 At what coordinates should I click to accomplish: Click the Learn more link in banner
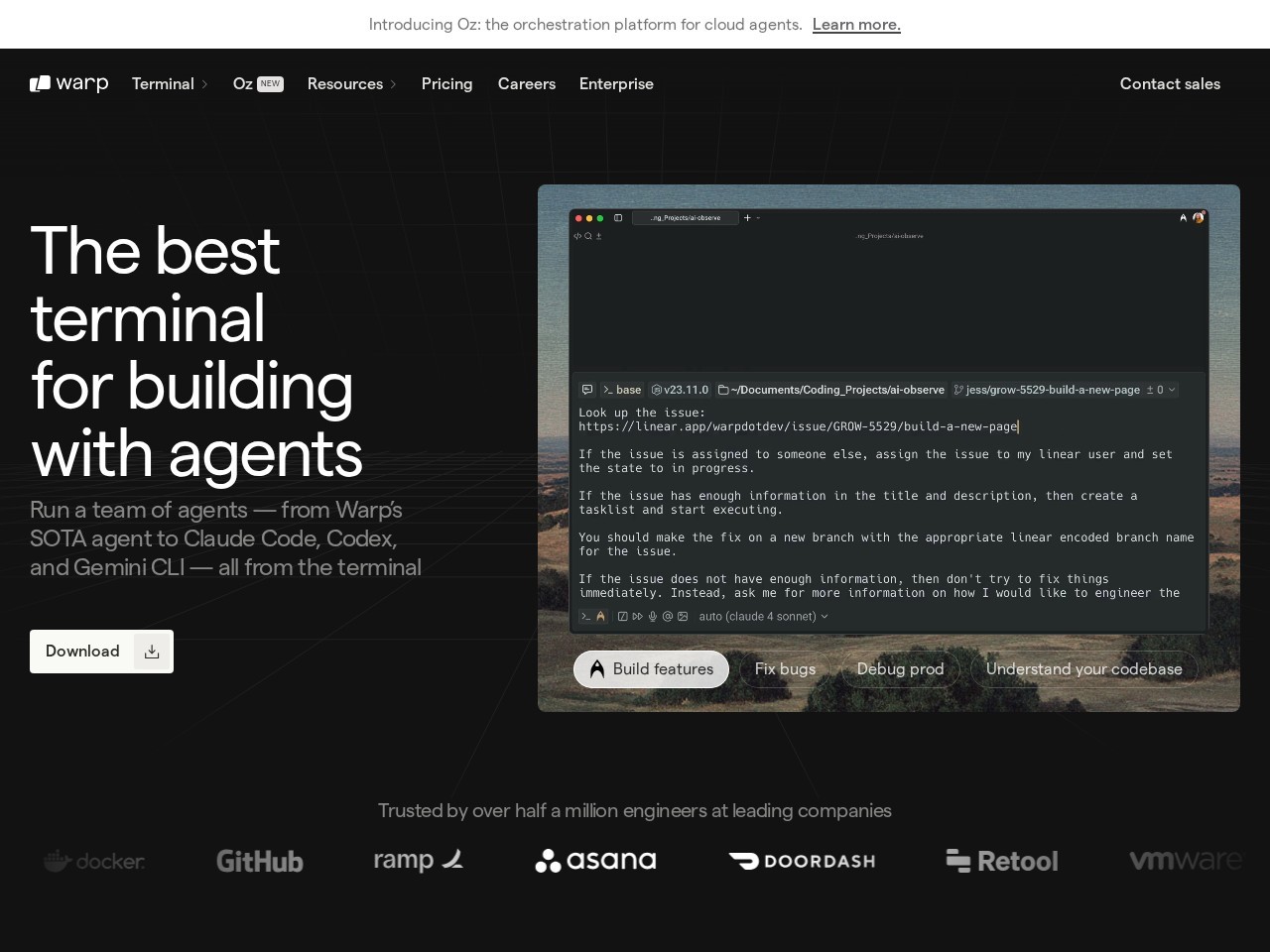(x=856, y=25)
